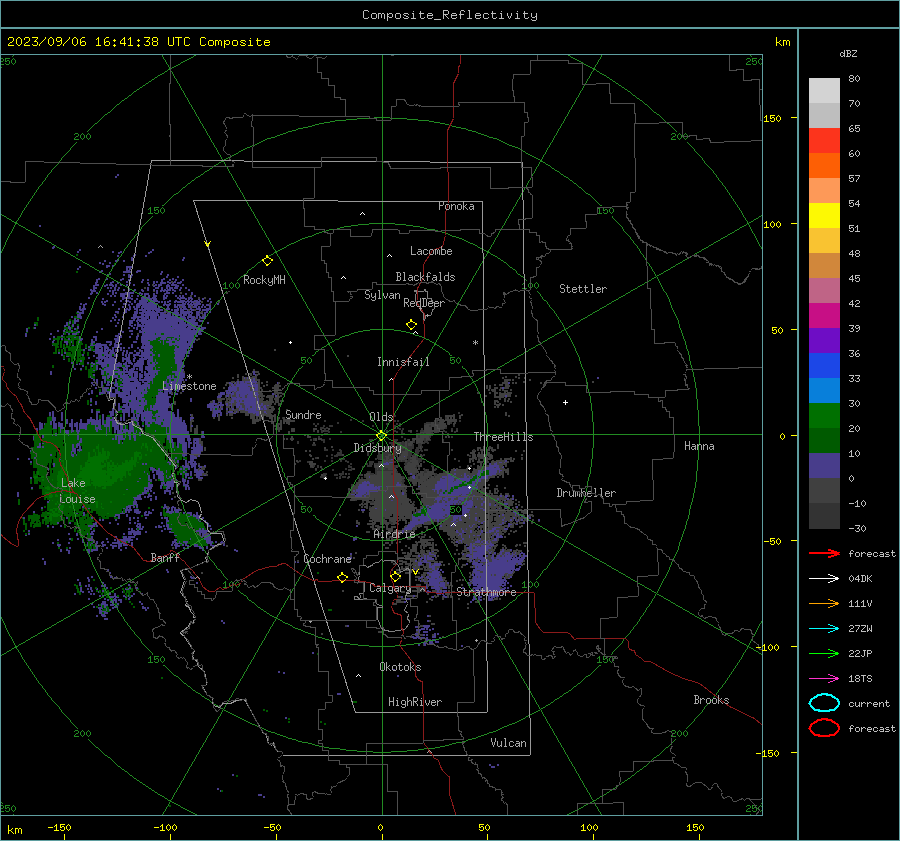Click yellow diamond marker below RedDeer
The width and height of the screenshot is (900, 841).
(412, 325)
